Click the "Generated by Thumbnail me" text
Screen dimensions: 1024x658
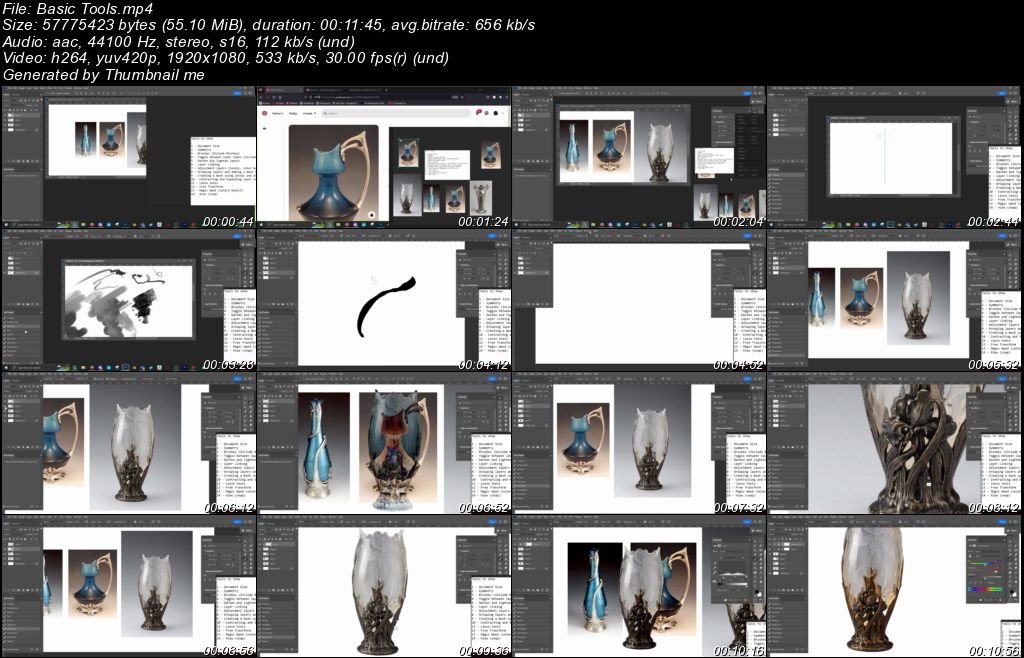pos(103,74)
